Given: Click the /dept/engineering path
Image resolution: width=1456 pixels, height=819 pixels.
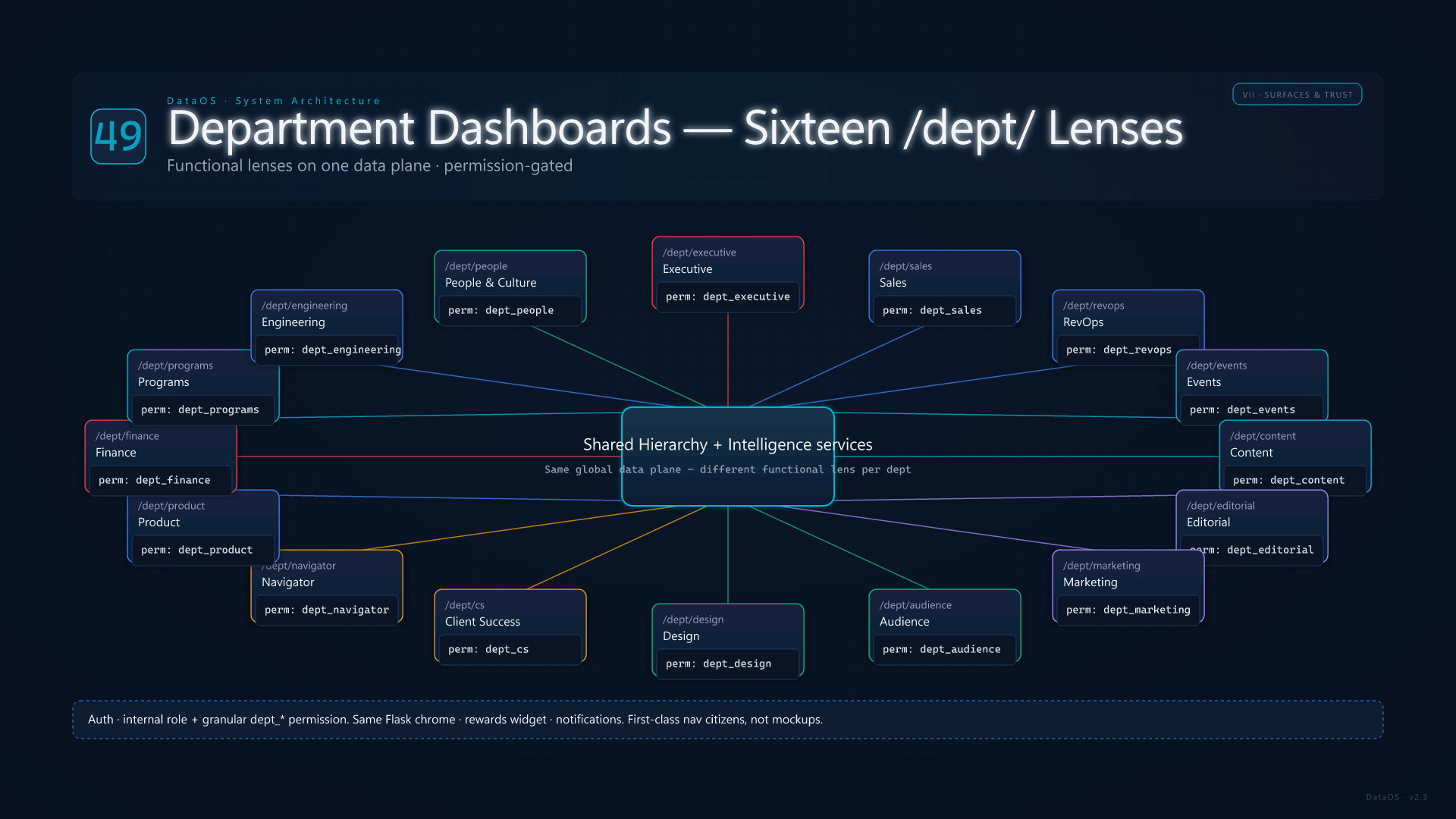Looking at the screenshot, I should (x=304, y=306).
